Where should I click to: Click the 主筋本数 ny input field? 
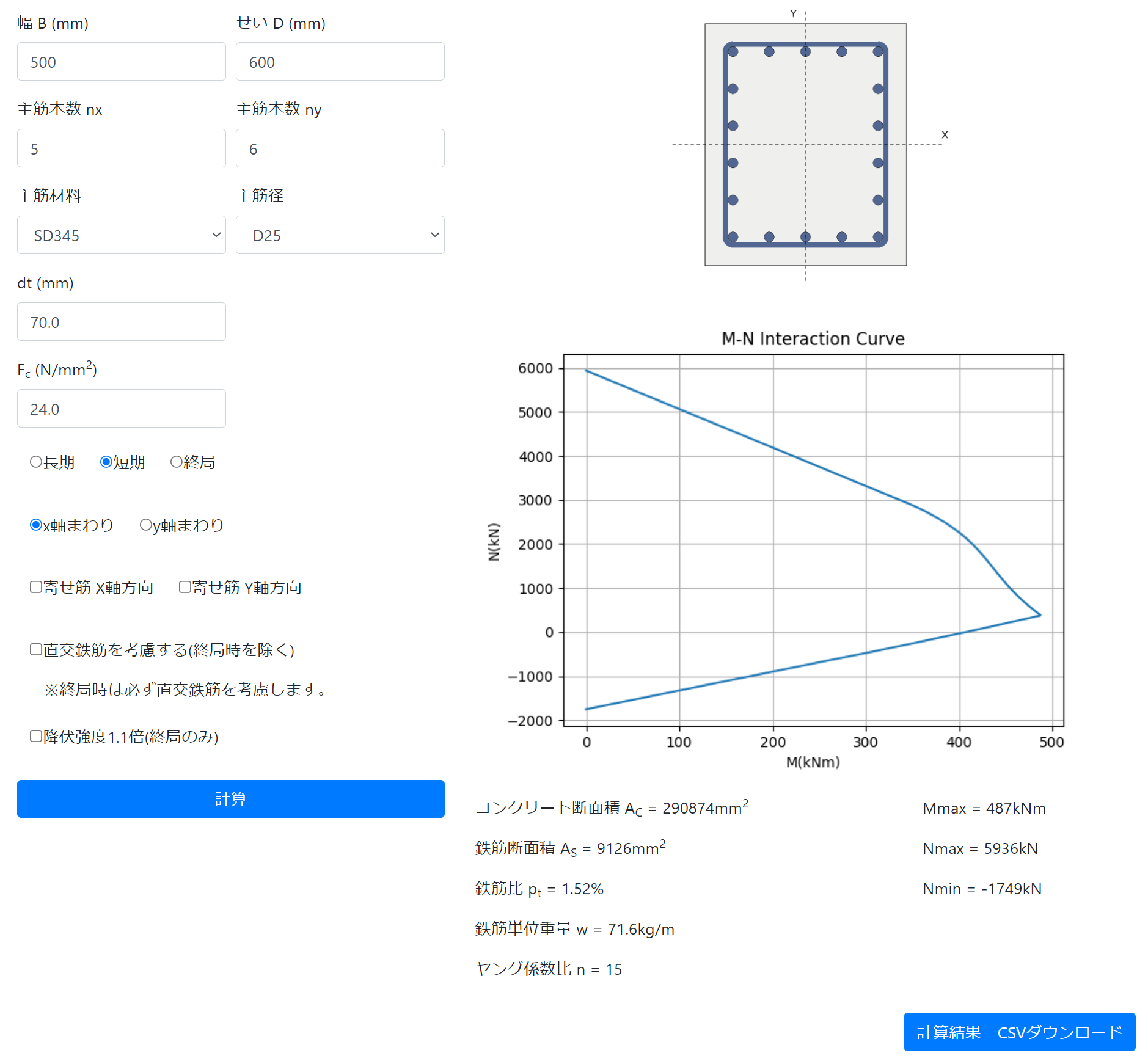(x=340, y=148)
